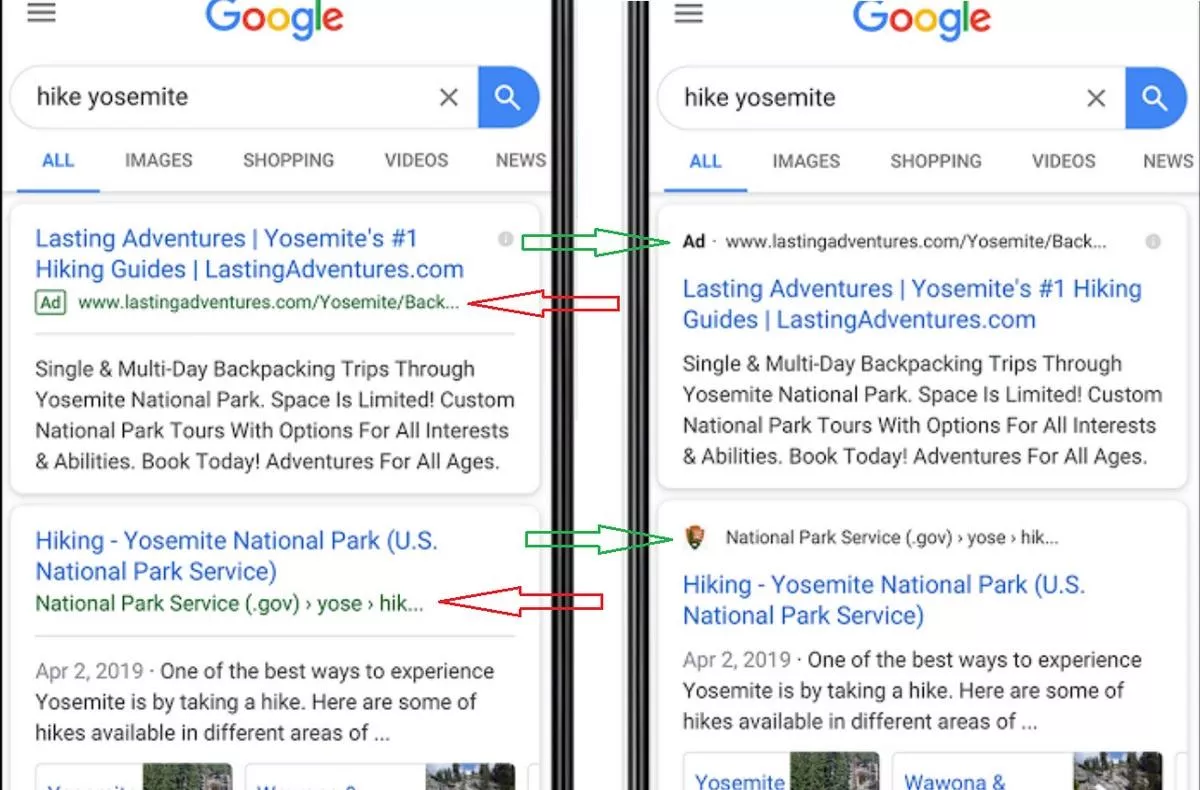The image size is (1200, 790).
Task: Click the green Ad badge on left result
Action: (51, 302)
